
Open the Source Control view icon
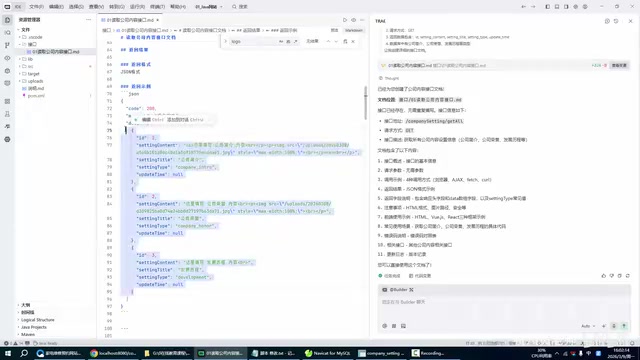(x=7, y=45)
